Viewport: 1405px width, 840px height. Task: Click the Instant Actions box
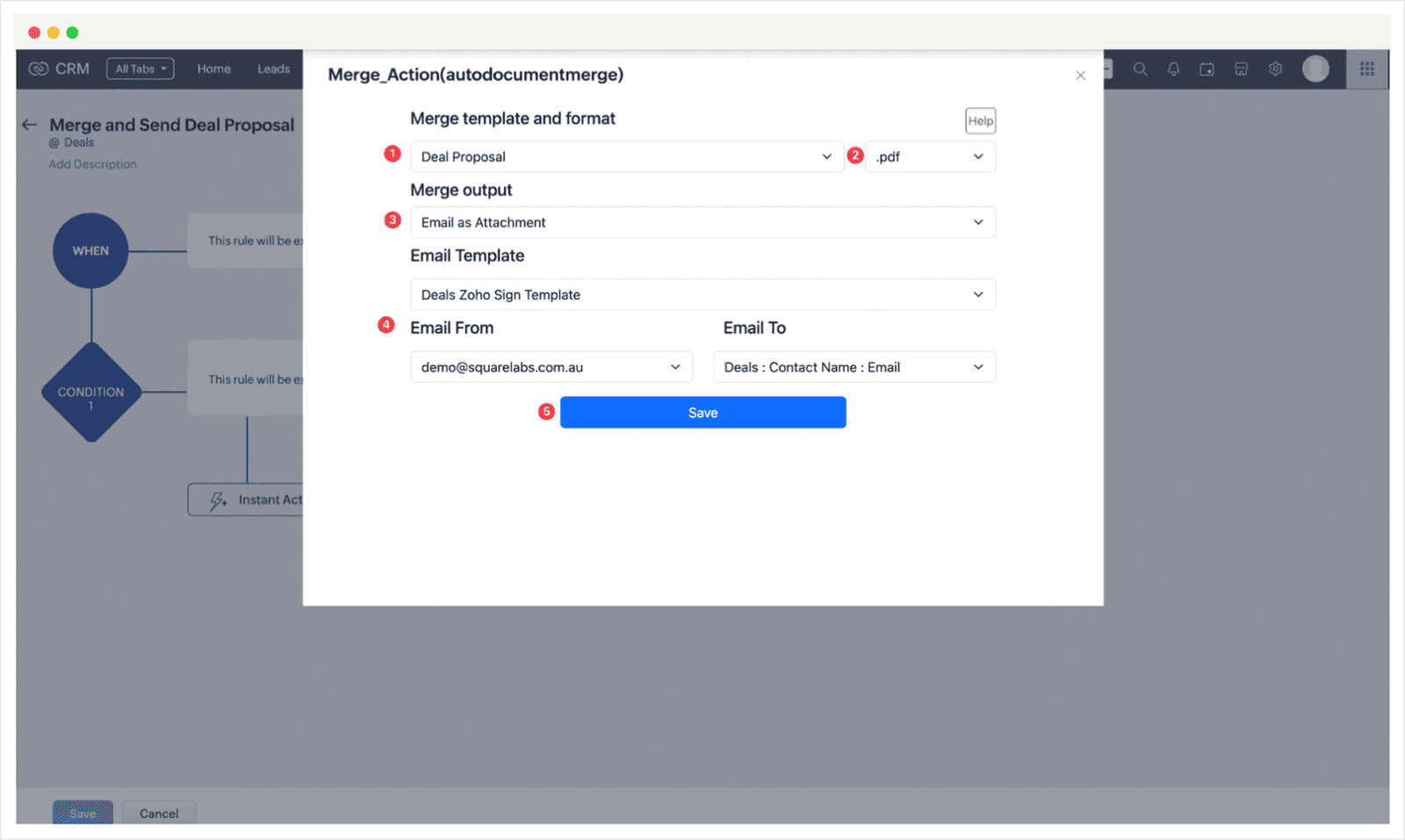tap(246, 499)
